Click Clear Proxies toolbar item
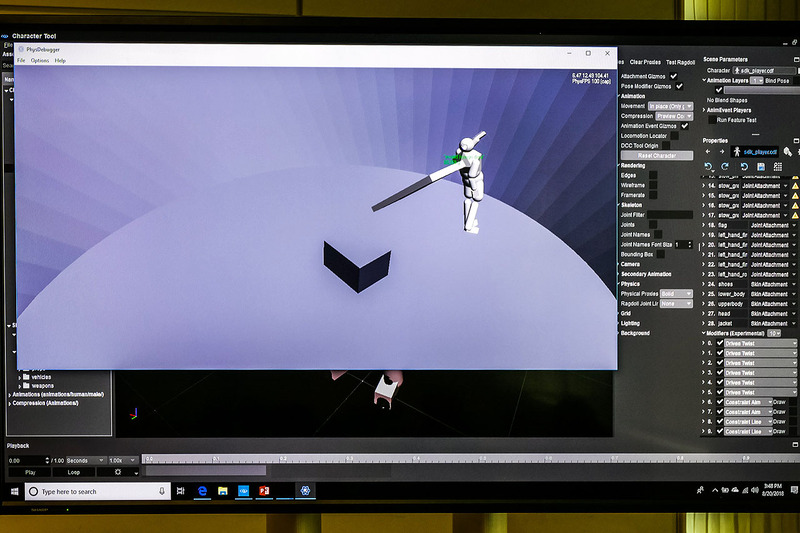The width and height of the screenshot is (800, 533). [645, 62]
